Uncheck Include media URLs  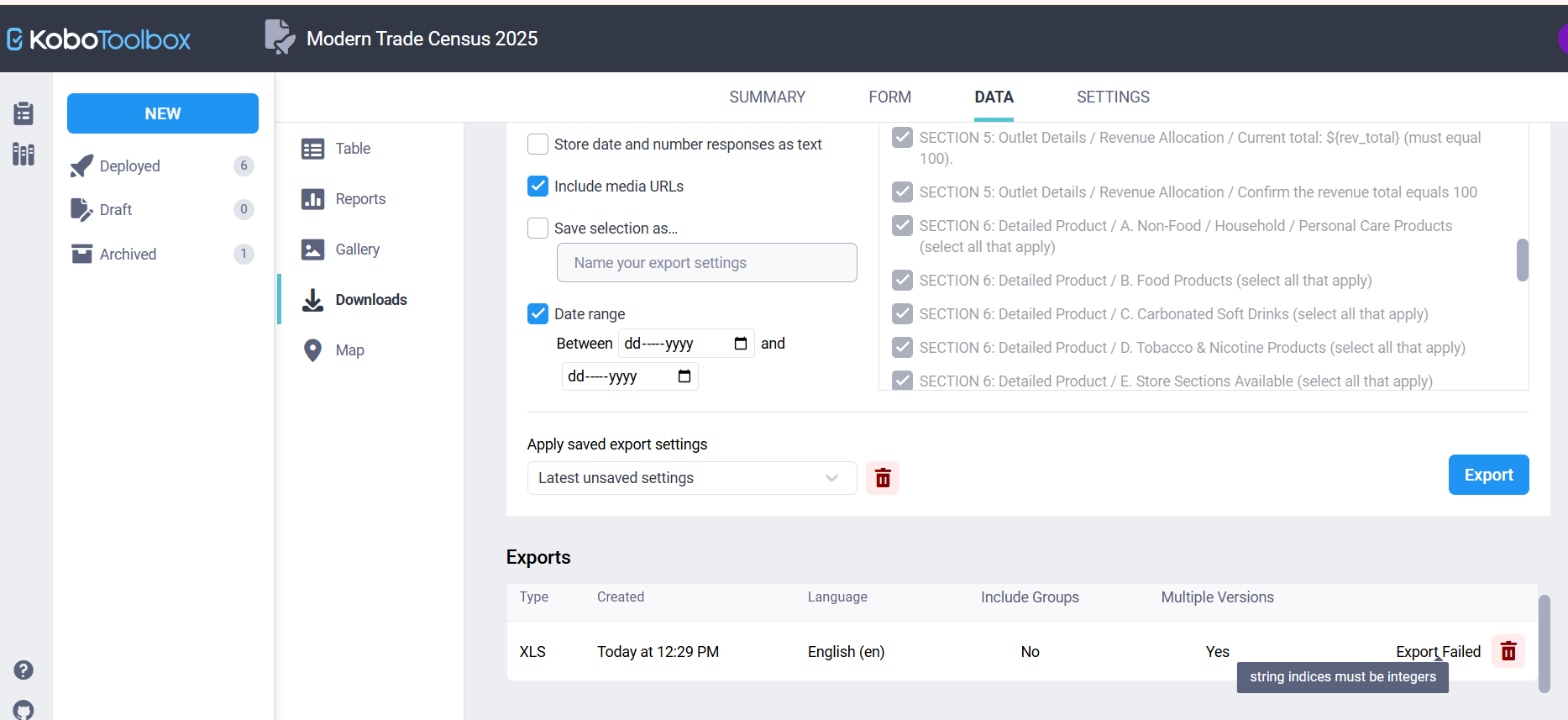(x=538, y=187)
